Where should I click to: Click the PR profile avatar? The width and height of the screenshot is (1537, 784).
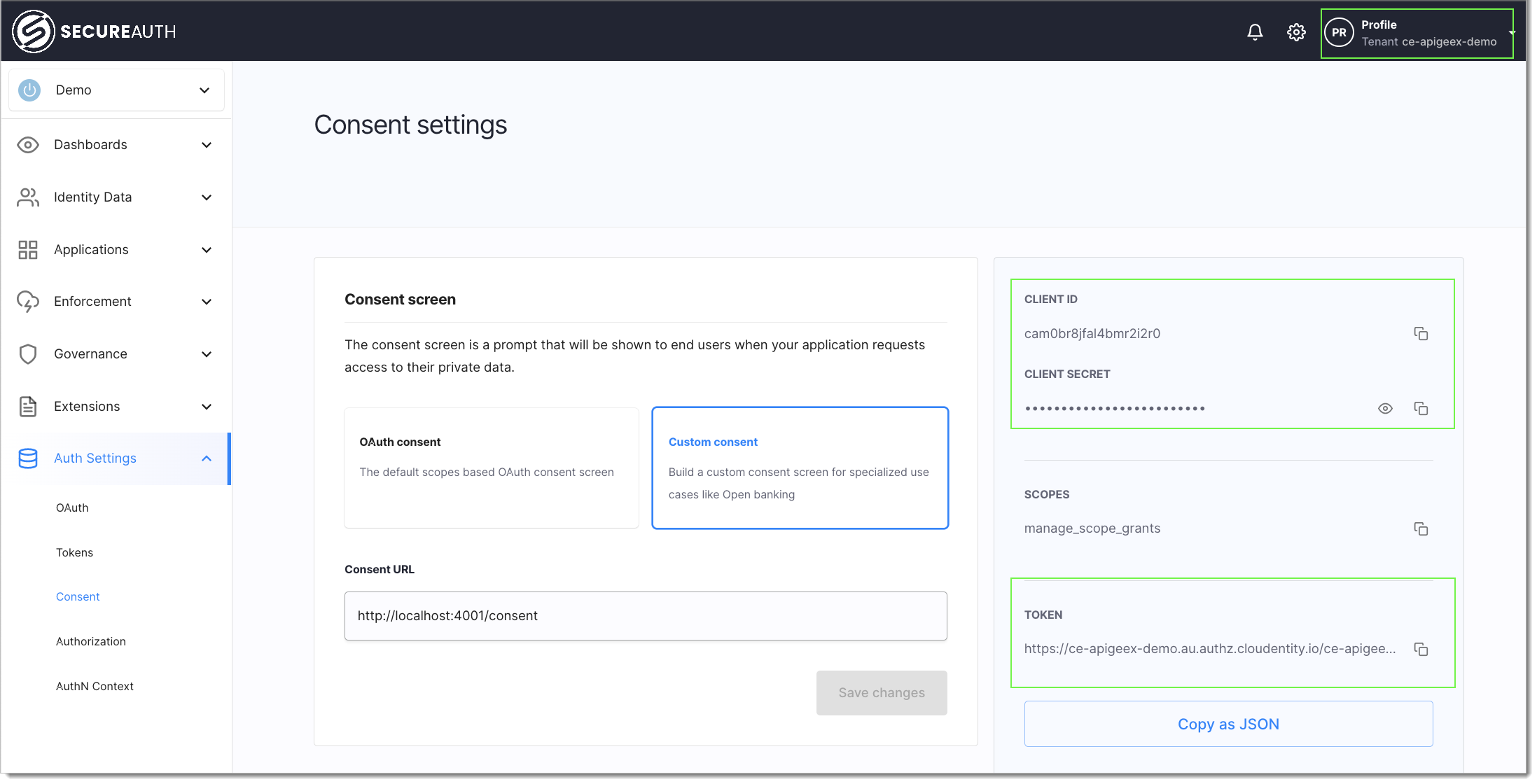pos(1339,32)
